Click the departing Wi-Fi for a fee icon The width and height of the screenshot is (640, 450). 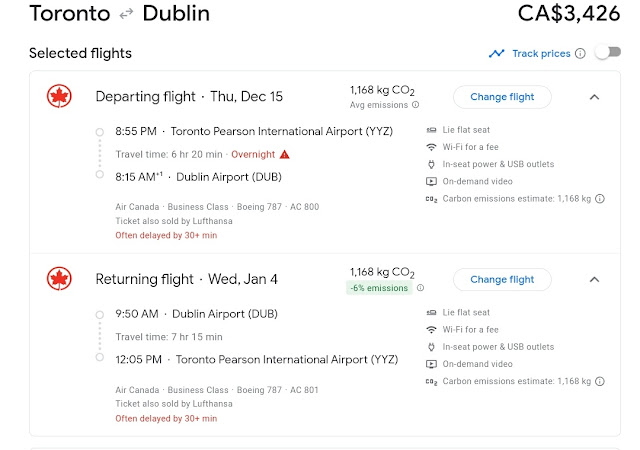click(431, 147)
